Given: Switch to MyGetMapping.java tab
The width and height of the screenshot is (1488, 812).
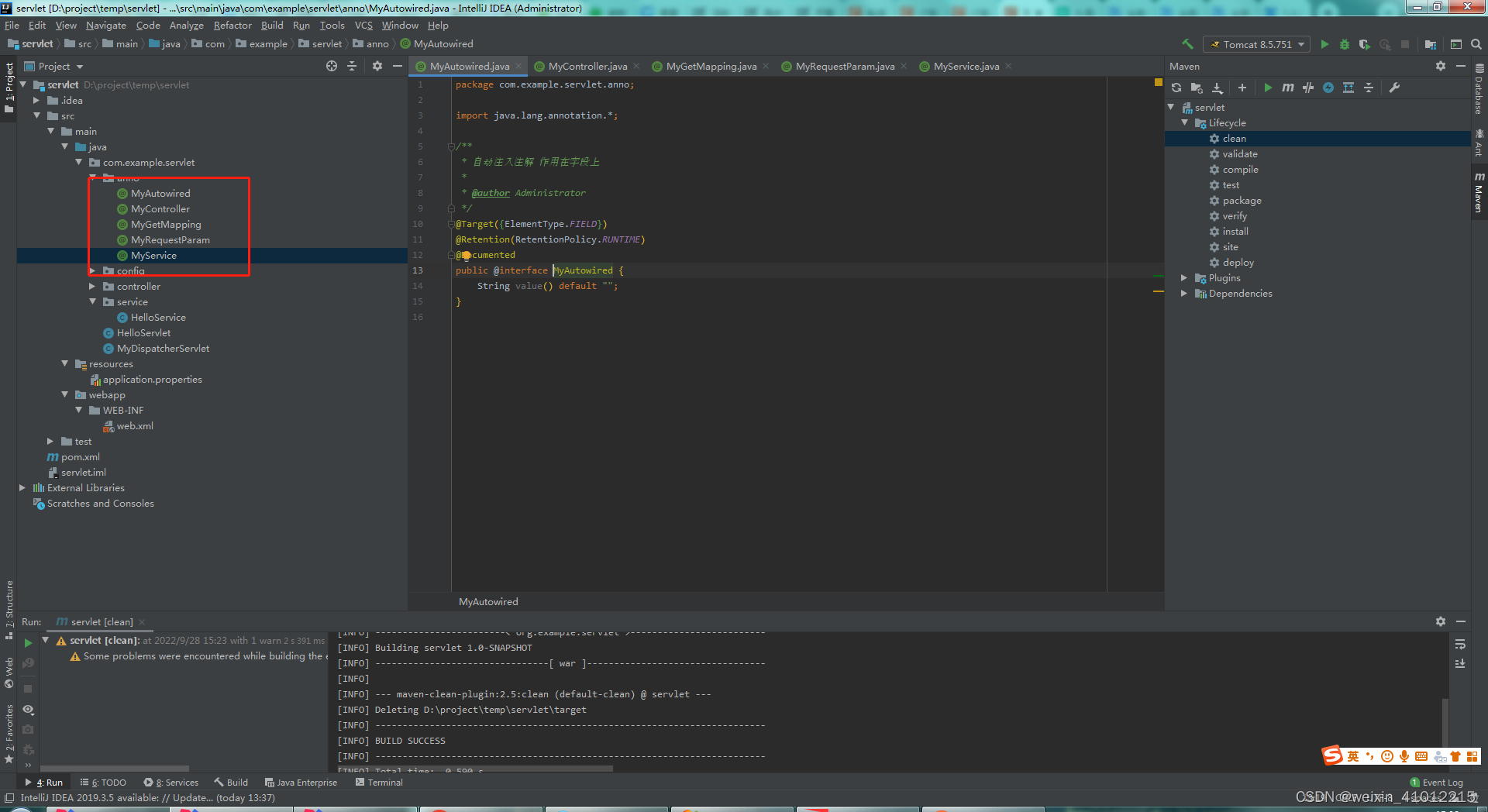Looking at the screenshot, I should (711, 66).
